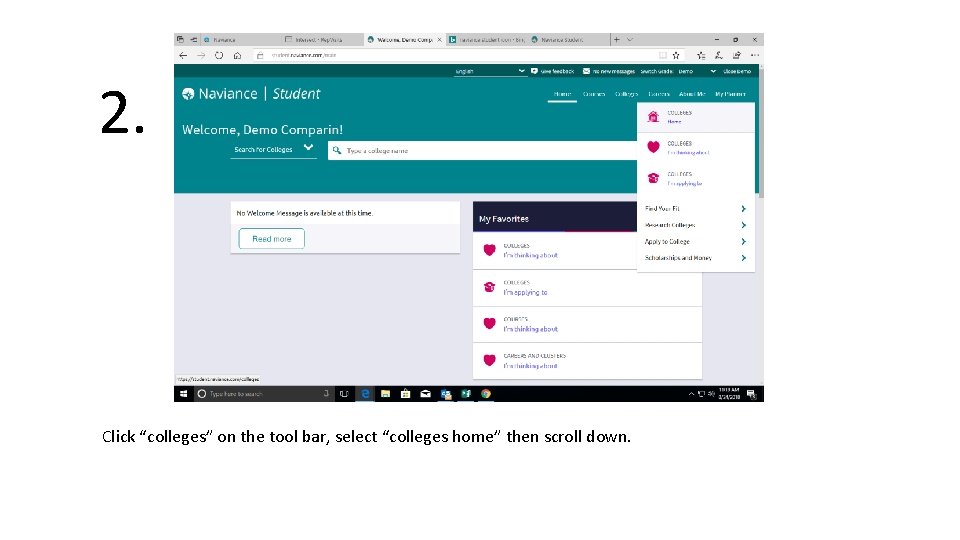Screen dimensions: 960x540
Task: Reload the page with the refresh icon
Action: (x=219, y=55)
